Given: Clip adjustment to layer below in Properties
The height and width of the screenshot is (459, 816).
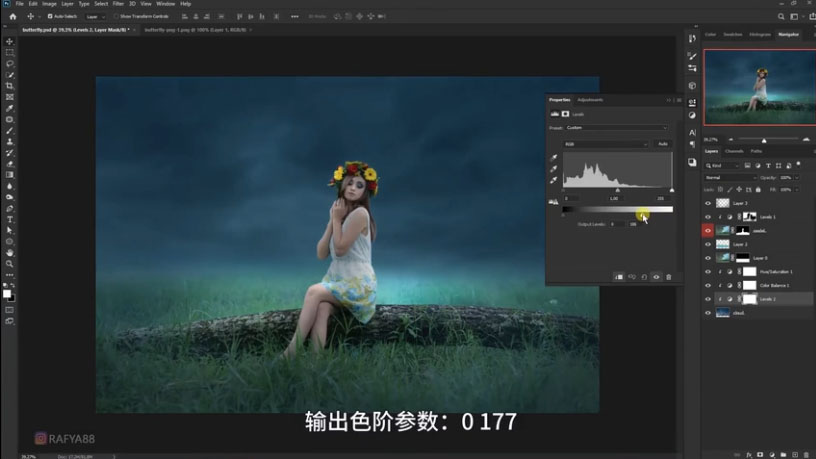Looking at the screenshot, I should pos(619,277).
